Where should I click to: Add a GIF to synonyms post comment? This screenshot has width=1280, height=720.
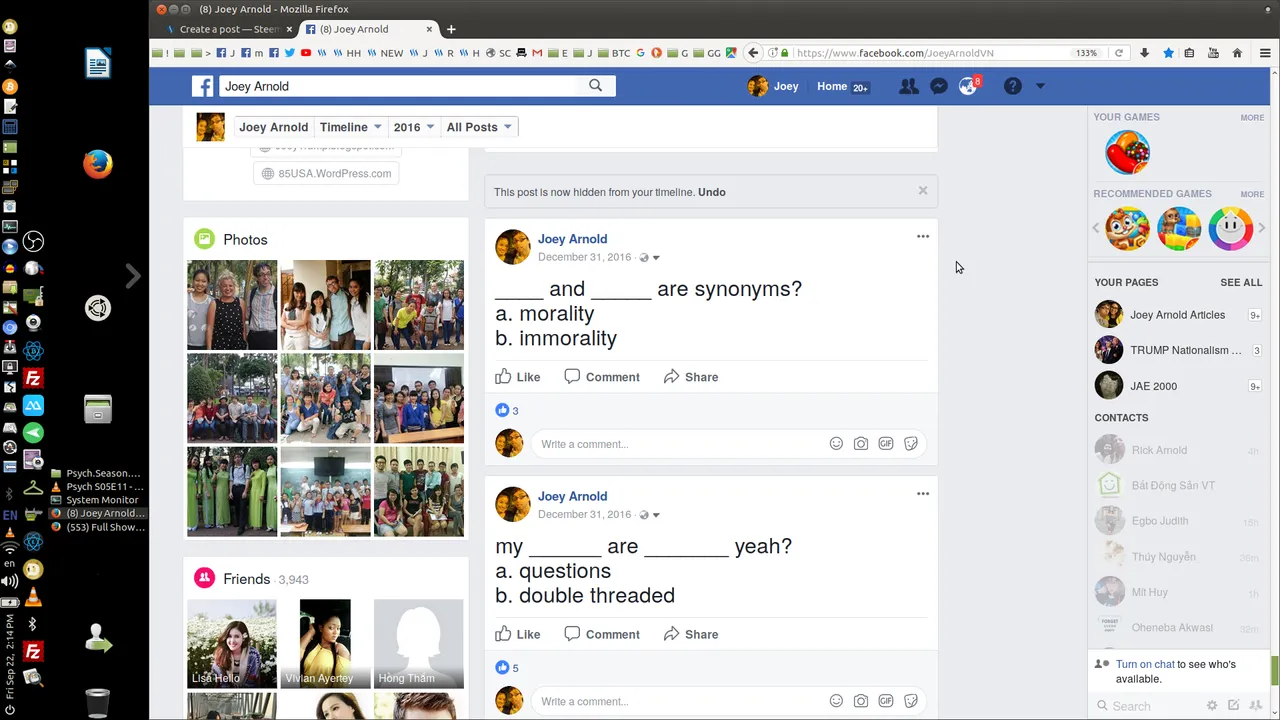[886, 444]
